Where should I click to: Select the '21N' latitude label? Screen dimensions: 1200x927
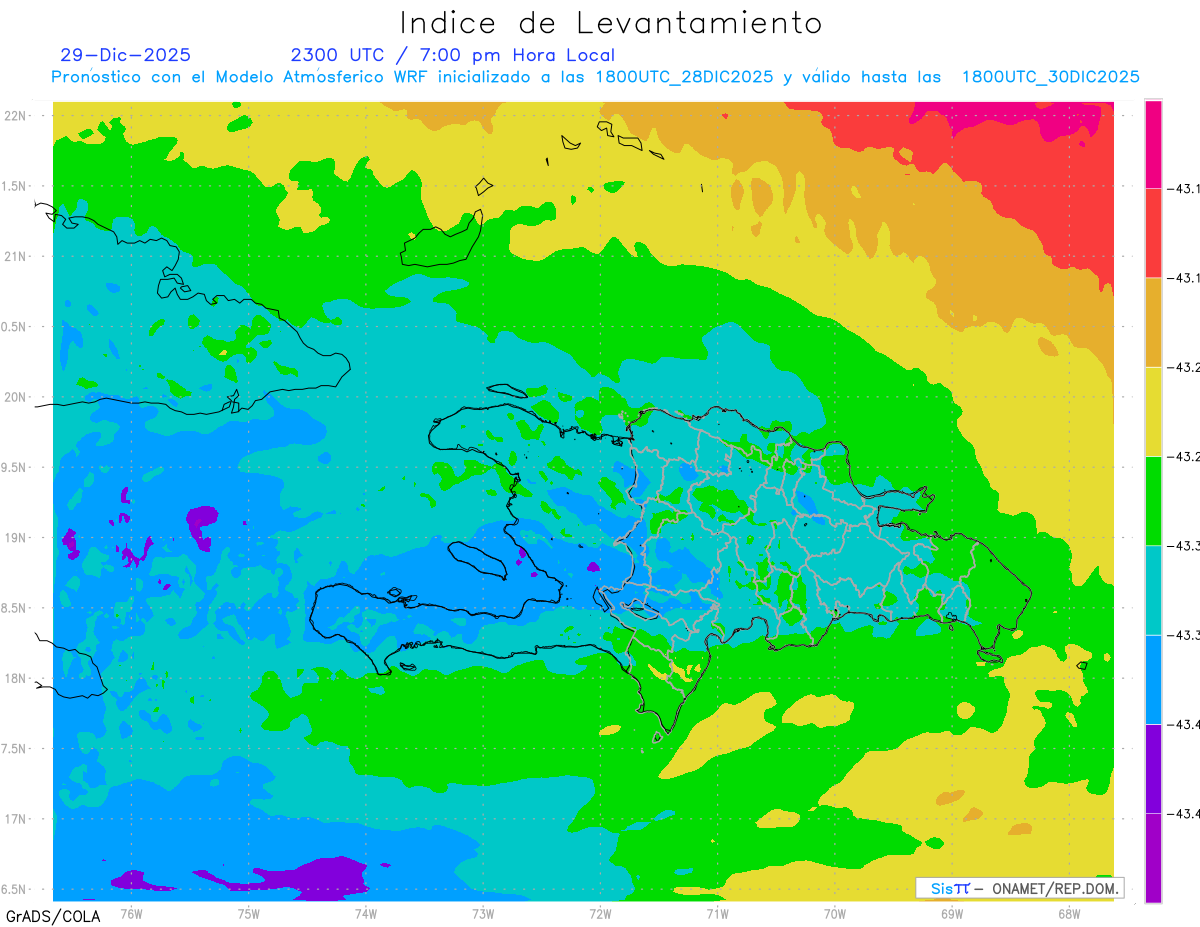coord(17,256)
